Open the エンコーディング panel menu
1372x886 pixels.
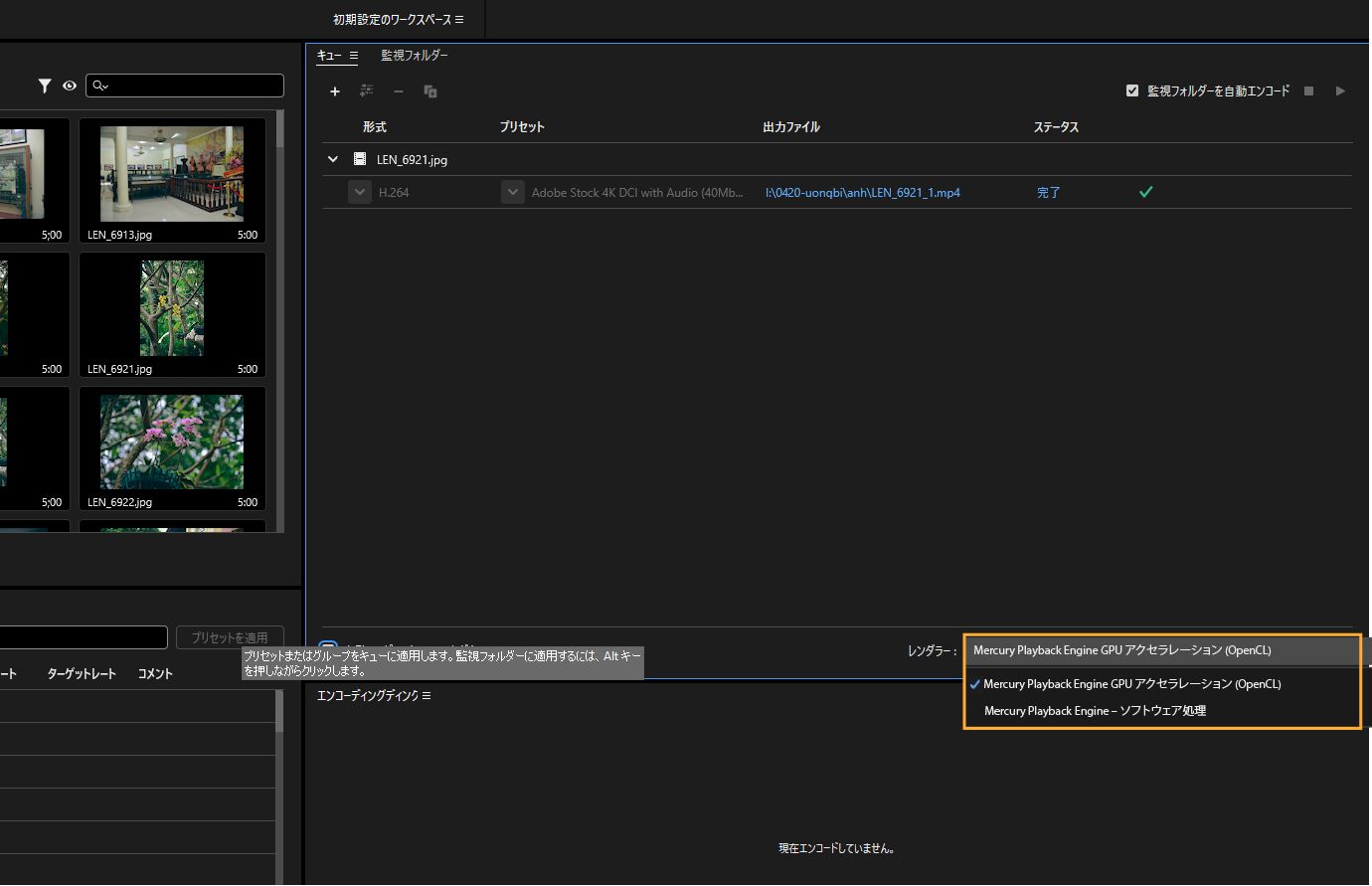(x=427, y=695)
